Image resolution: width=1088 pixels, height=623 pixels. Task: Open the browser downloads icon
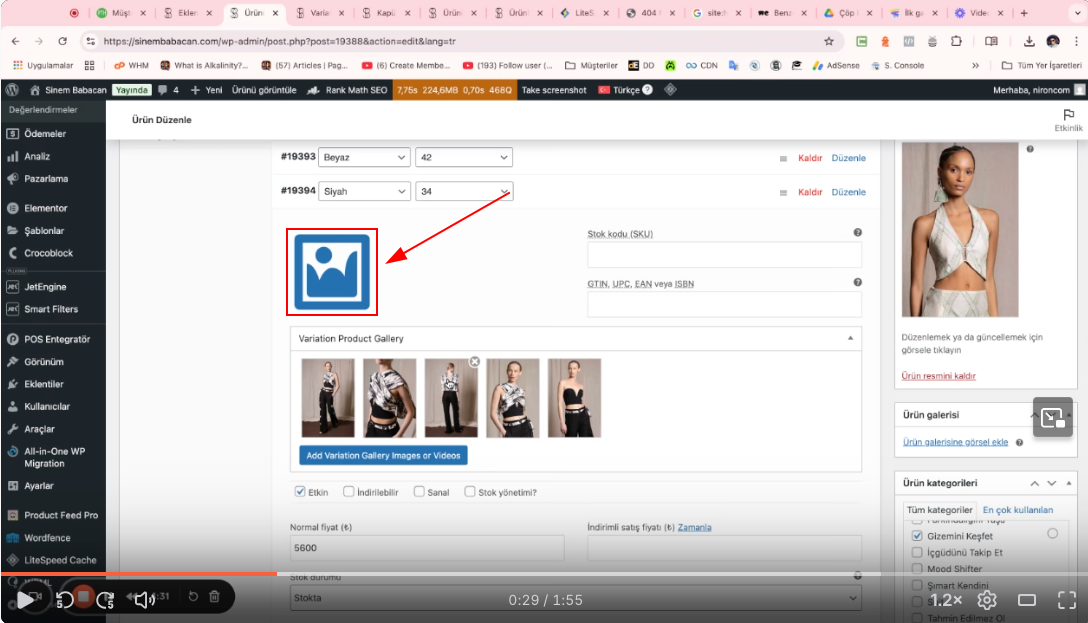click(x=1029, y=42)
